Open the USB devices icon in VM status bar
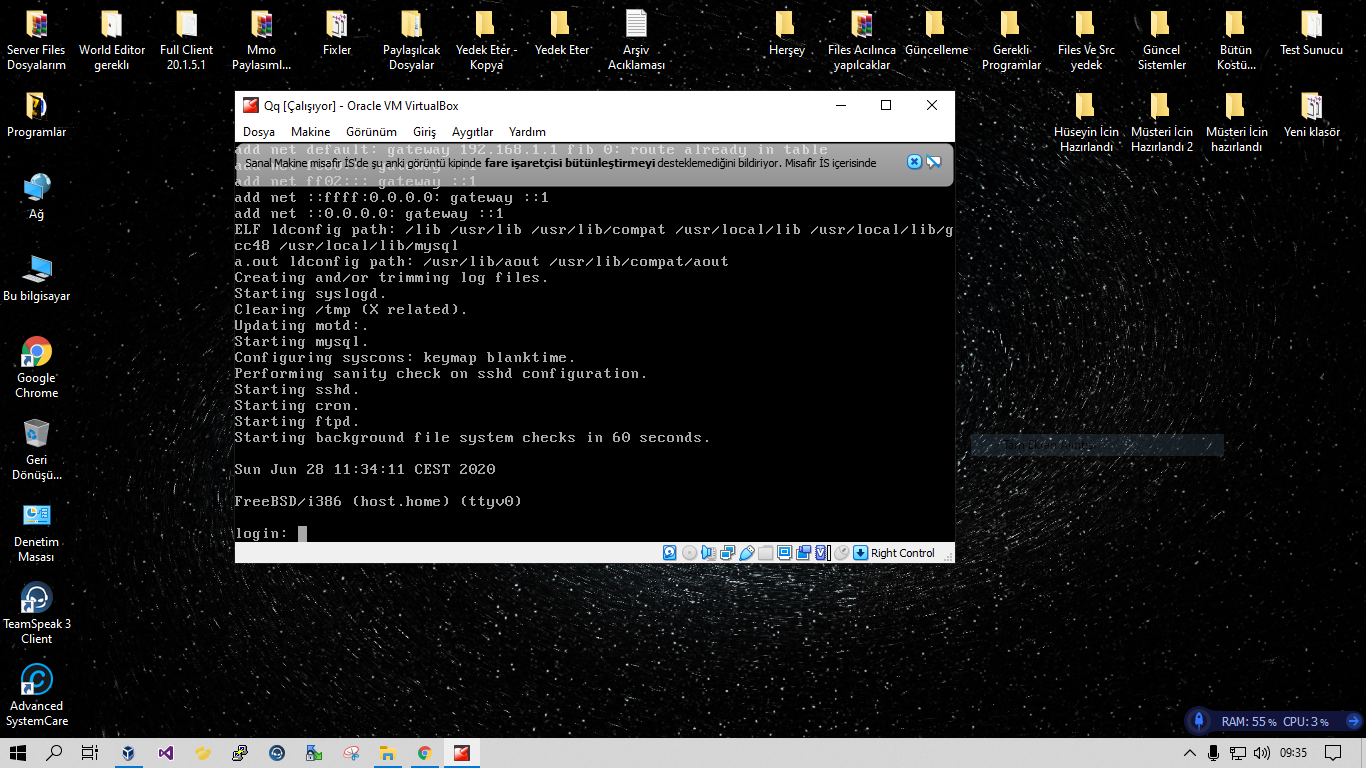Screen dimensions: 1366x768 747,552
